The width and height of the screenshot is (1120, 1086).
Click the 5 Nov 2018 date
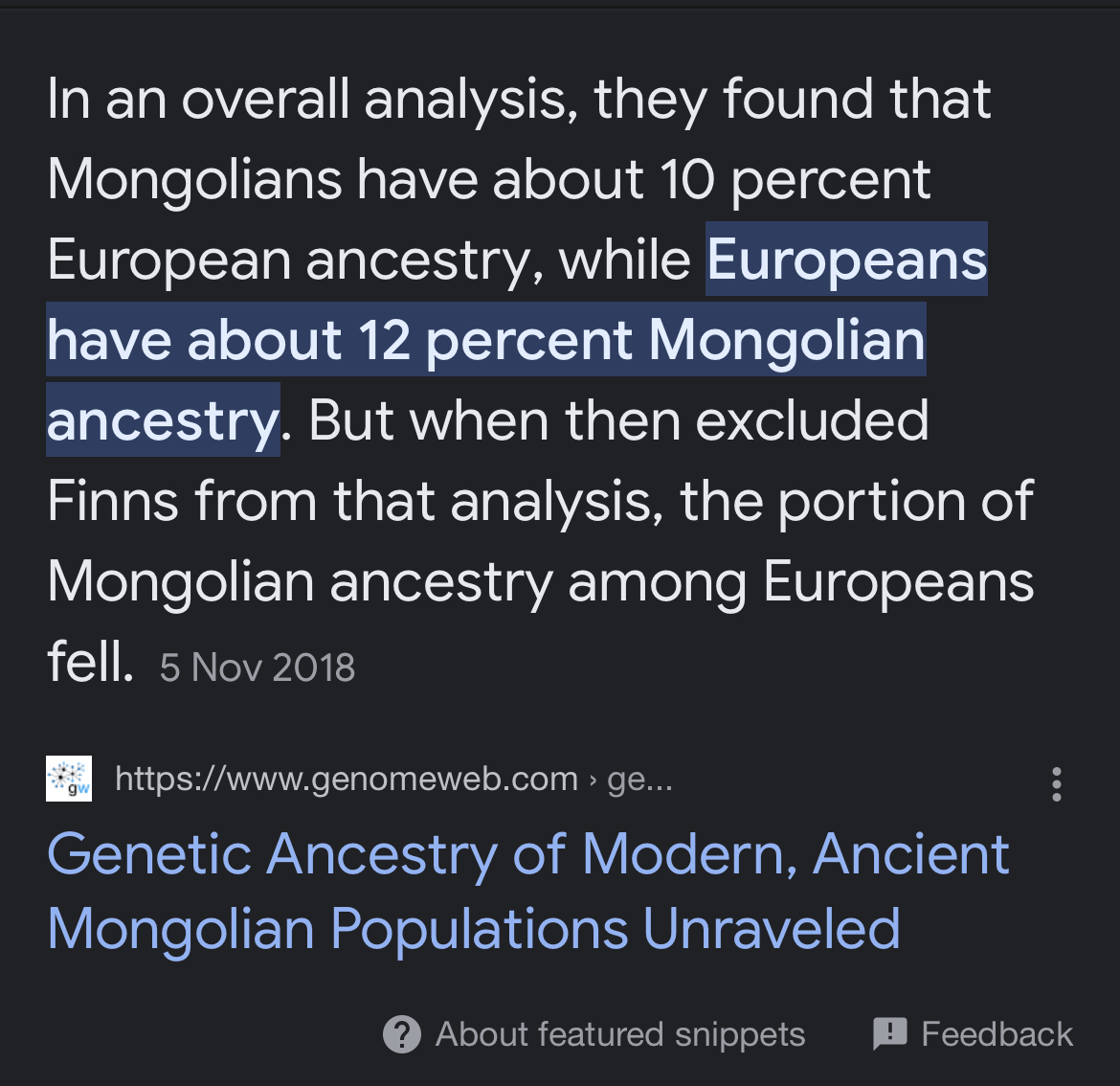coord(258,667)
